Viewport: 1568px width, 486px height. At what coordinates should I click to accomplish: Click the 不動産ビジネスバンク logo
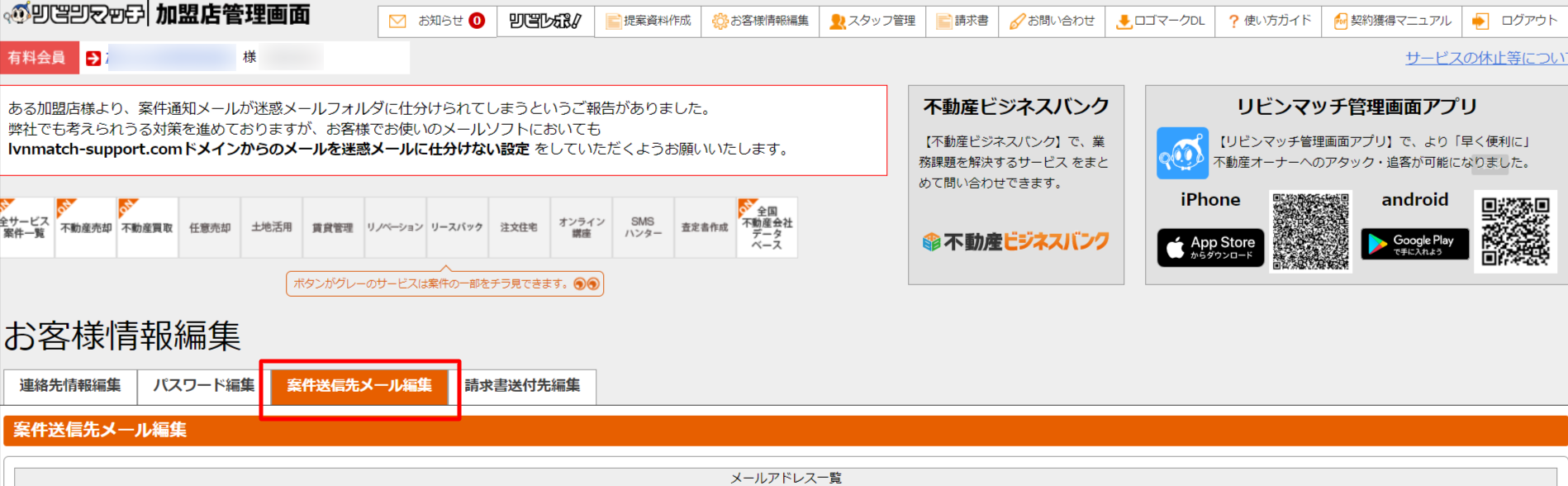pos(1015,241)
